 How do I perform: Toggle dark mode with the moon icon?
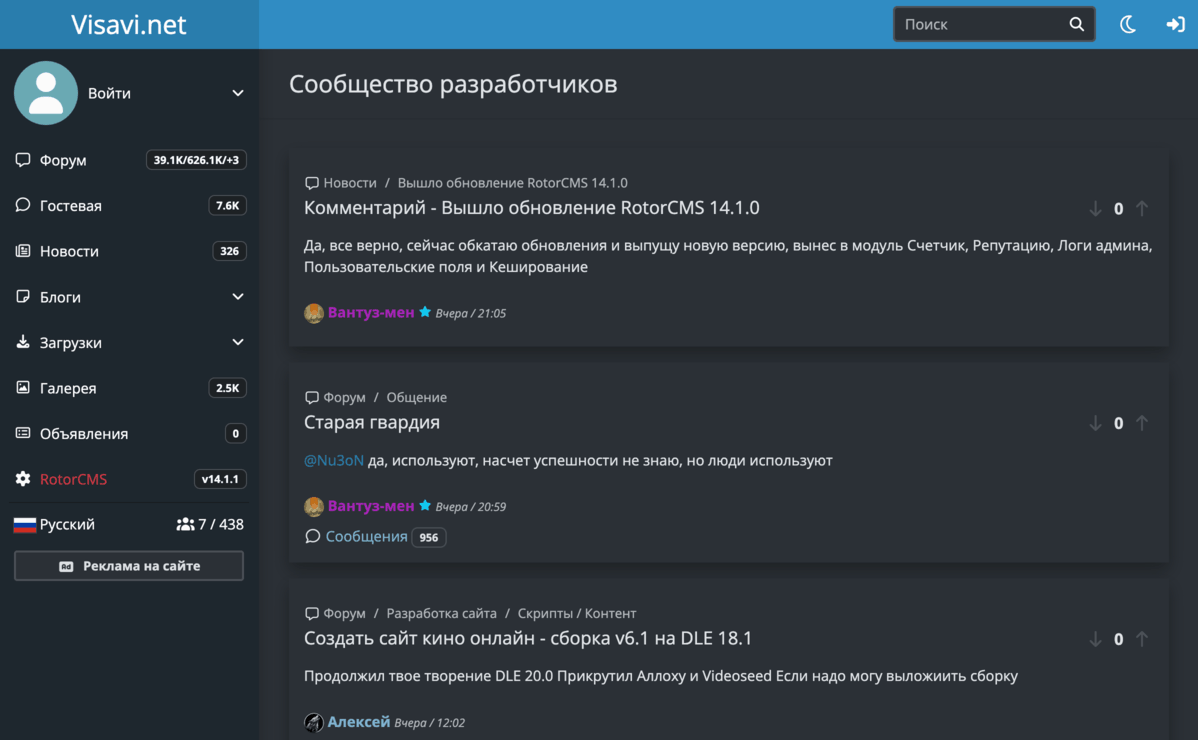click(x=1128, y=24)
